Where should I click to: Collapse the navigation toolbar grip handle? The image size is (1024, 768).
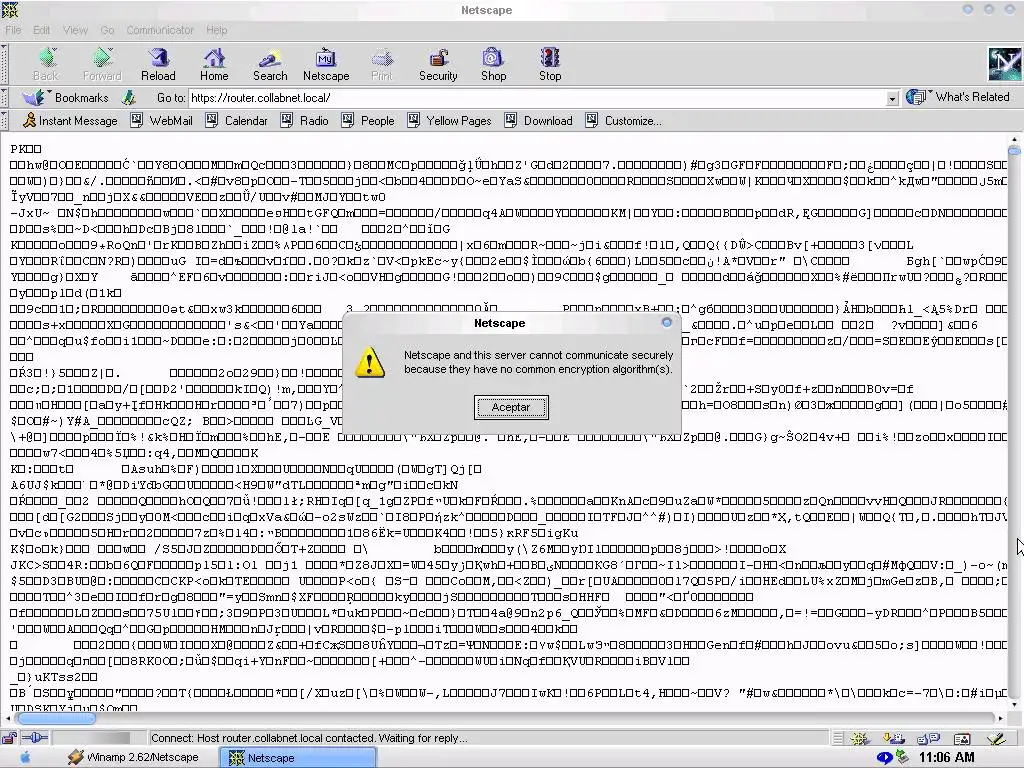pyautogui.click(x=4, y=64)
